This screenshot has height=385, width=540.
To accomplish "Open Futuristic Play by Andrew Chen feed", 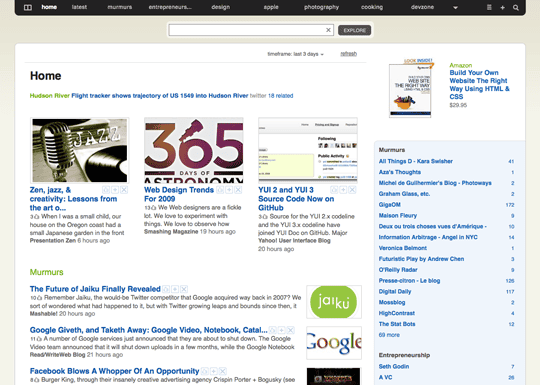I will 421,259.
